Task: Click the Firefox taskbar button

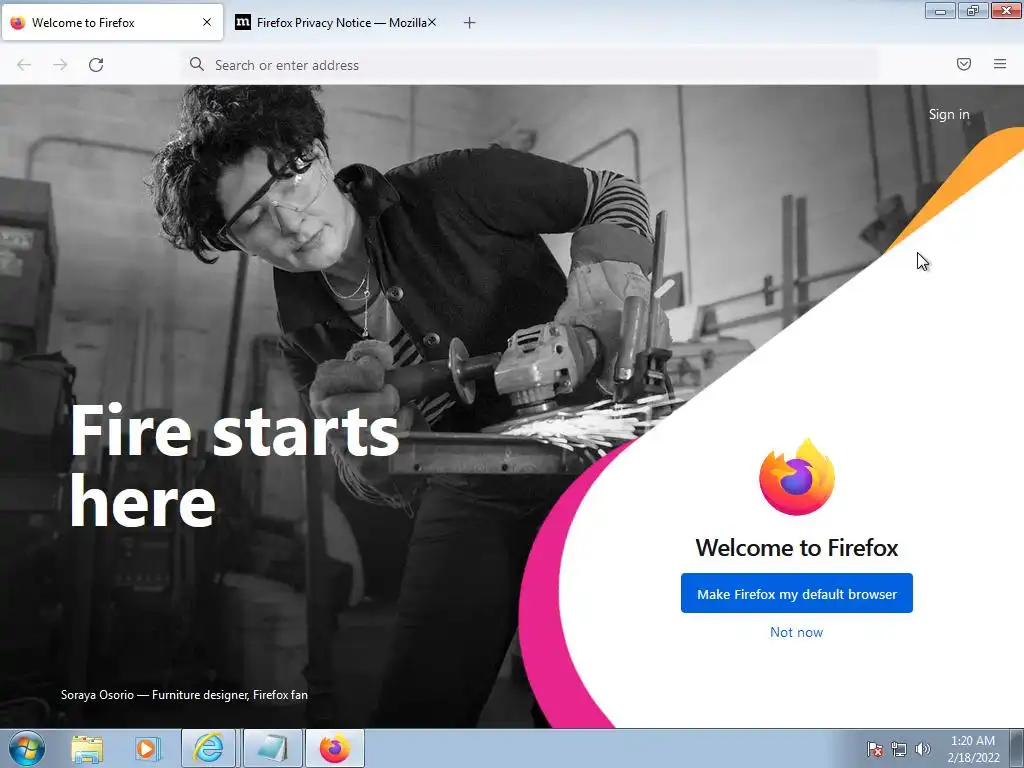Action: click(x=334, y=748)
